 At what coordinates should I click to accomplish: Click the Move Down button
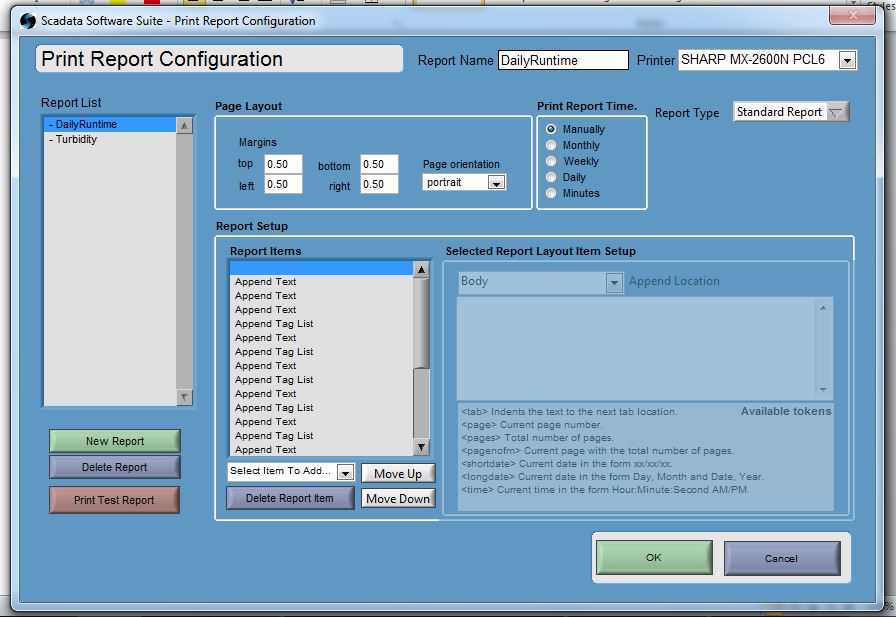397,497
